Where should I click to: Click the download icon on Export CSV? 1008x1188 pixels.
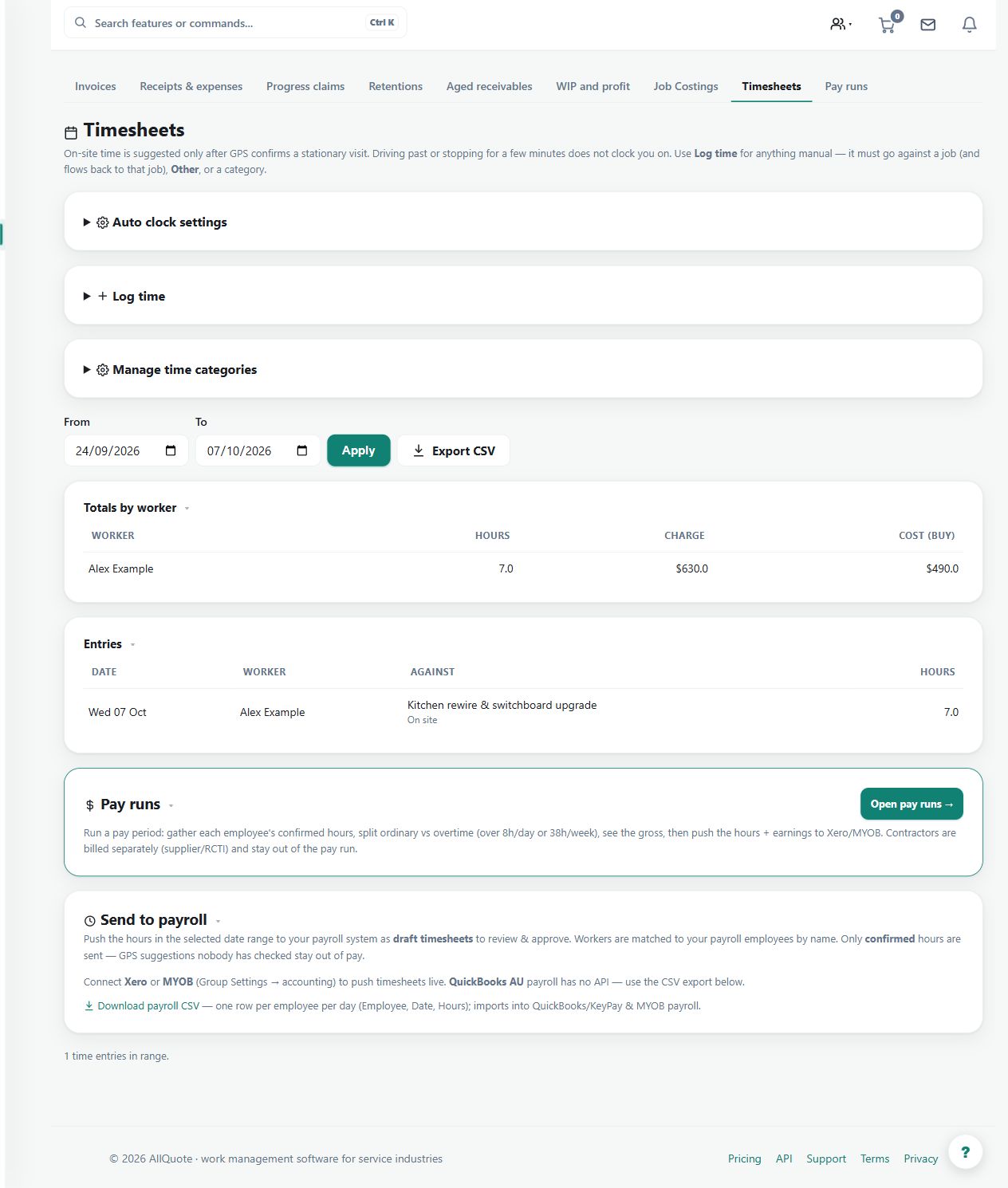[419, 450]
